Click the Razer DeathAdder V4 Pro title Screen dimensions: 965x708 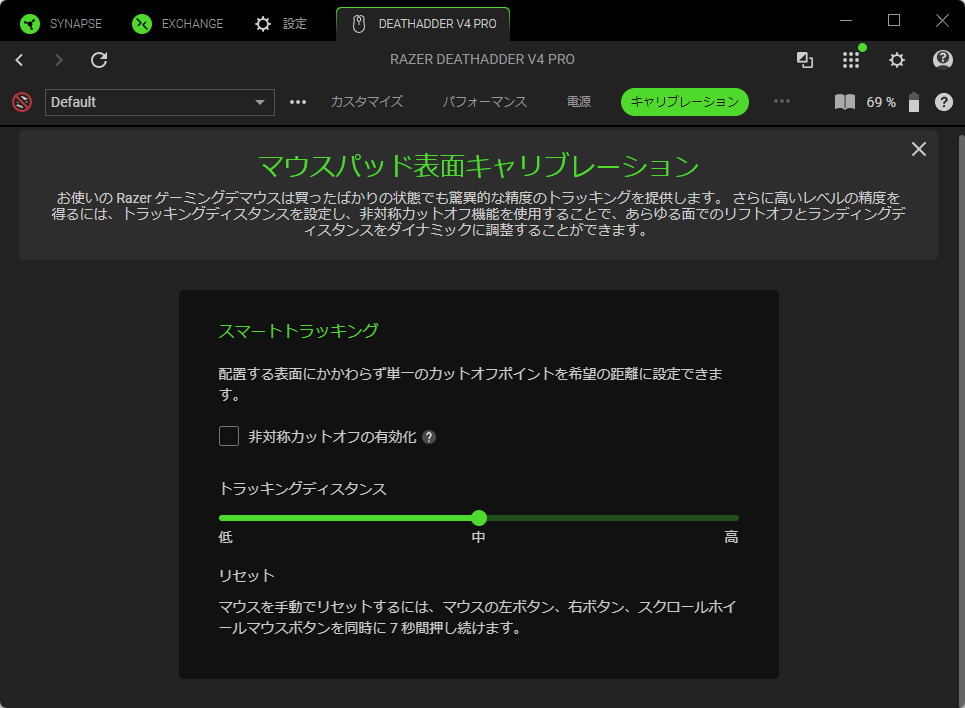pos(482,59)
